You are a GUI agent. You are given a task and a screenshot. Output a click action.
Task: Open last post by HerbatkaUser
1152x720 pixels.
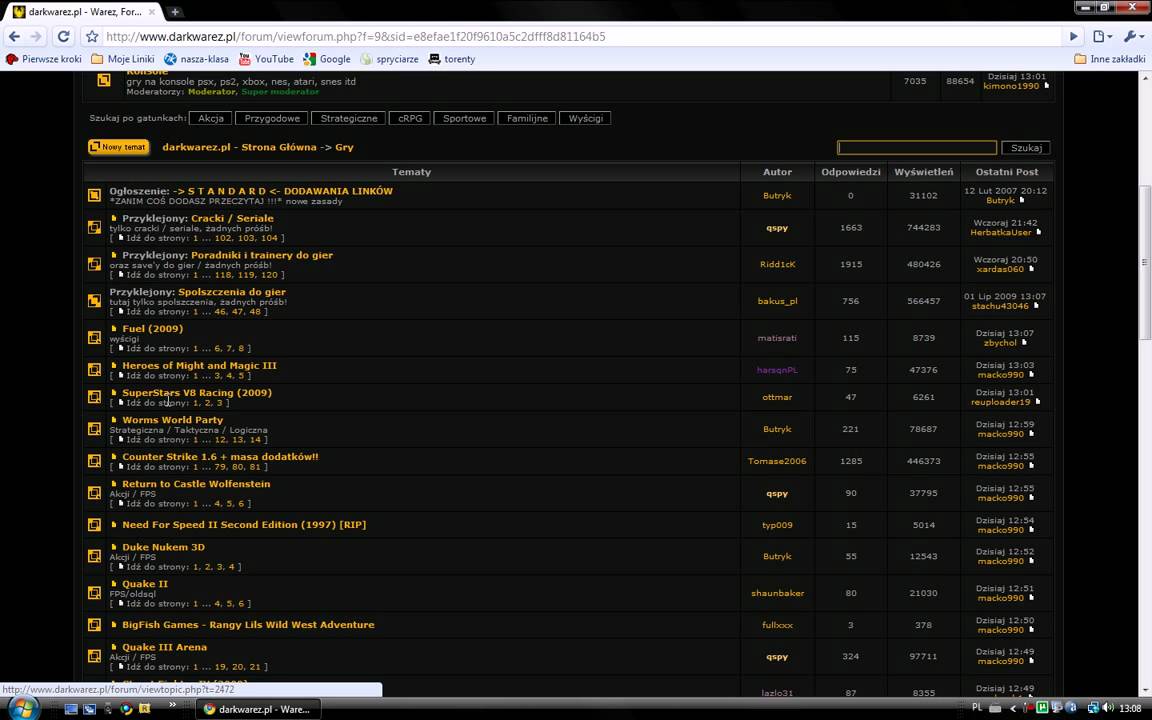point(1001,232)
